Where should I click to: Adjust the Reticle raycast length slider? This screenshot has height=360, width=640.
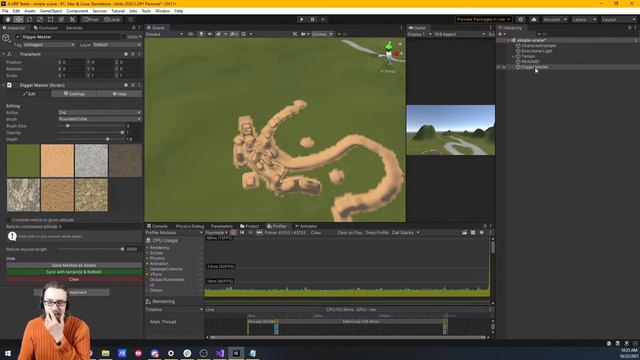[x=91, y=249]
